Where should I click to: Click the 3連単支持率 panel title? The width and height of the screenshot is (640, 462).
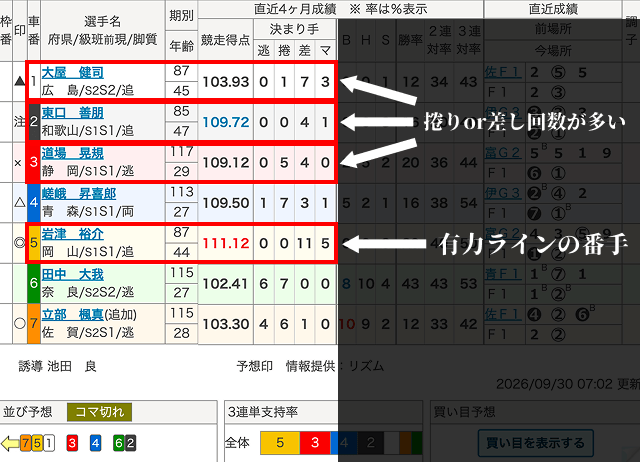(263, 412)
